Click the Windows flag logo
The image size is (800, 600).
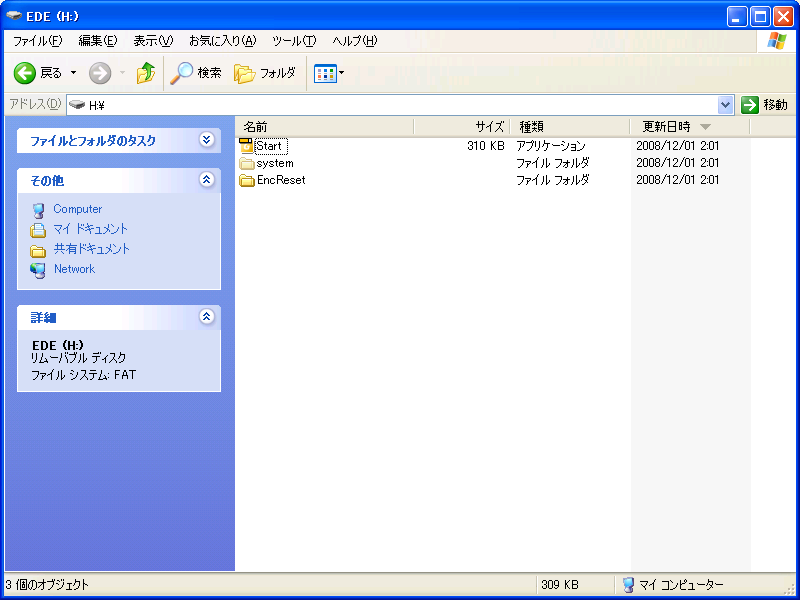click(777, 41)
